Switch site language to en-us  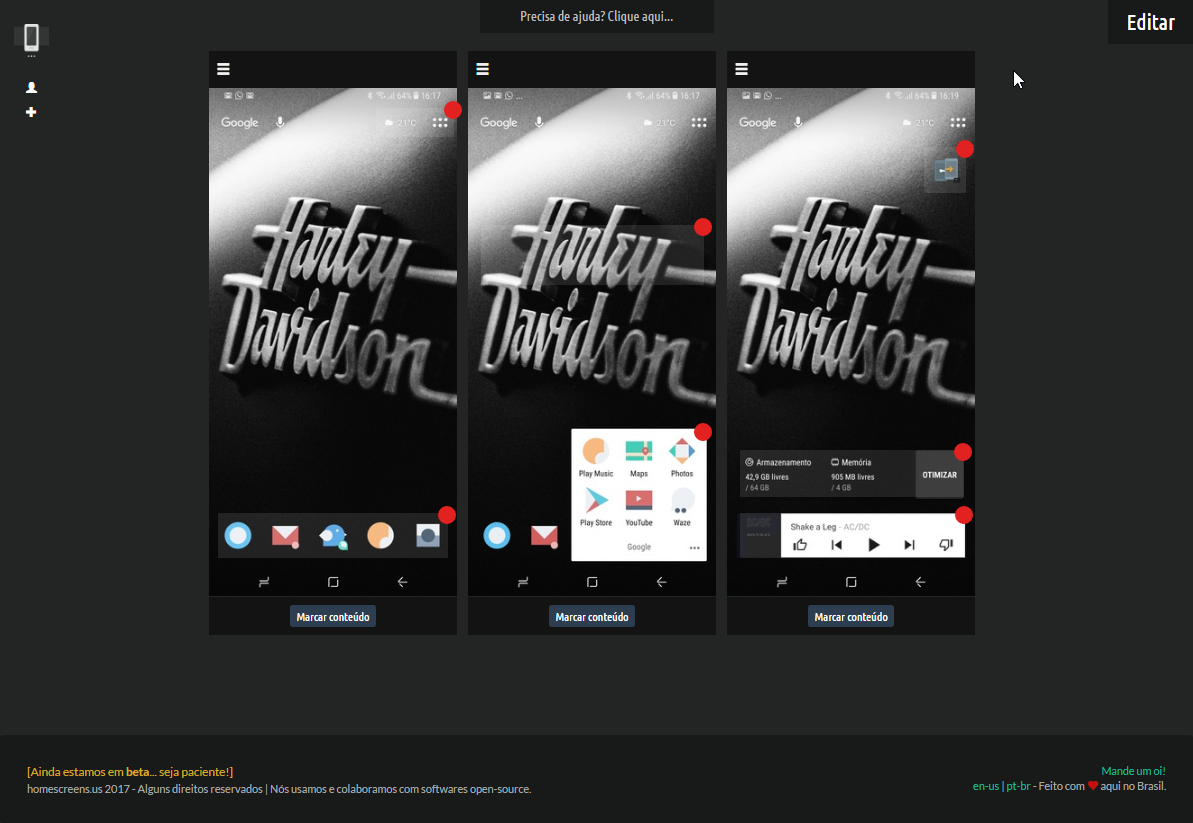point(985,786)
